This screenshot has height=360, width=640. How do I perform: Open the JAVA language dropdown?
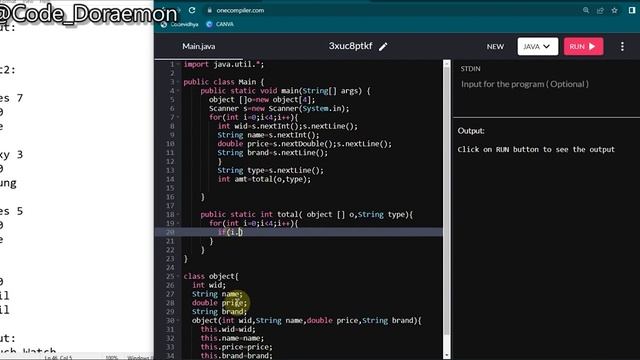click(537, 47)
